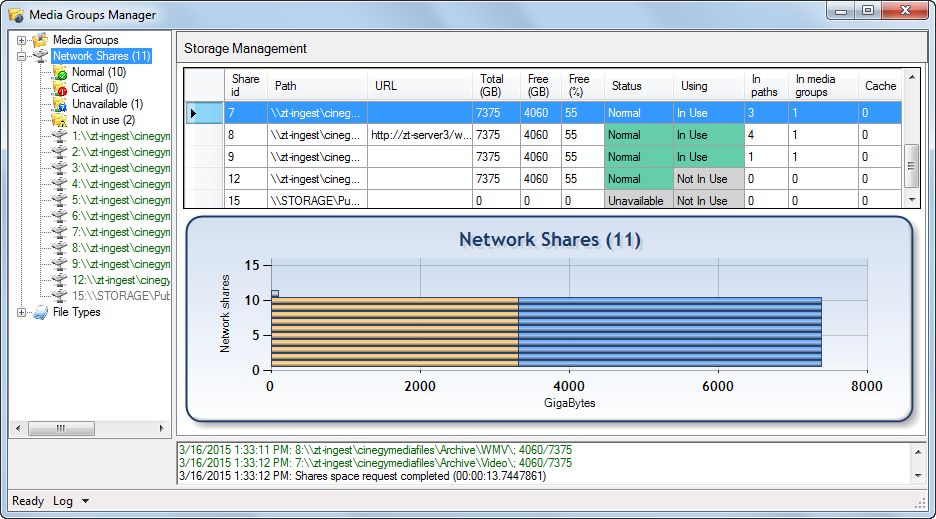Select Unavailable (1) tree item
The width and height of the screenshot is (936, 519).
click(107, 105)
